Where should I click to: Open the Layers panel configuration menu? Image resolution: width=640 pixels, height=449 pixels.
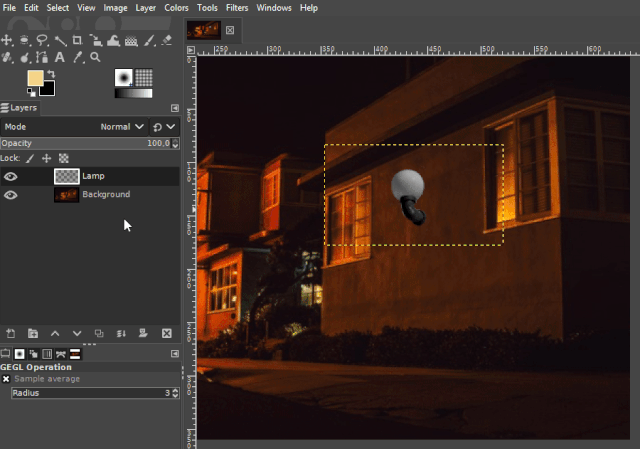click(x=175, y=108)
